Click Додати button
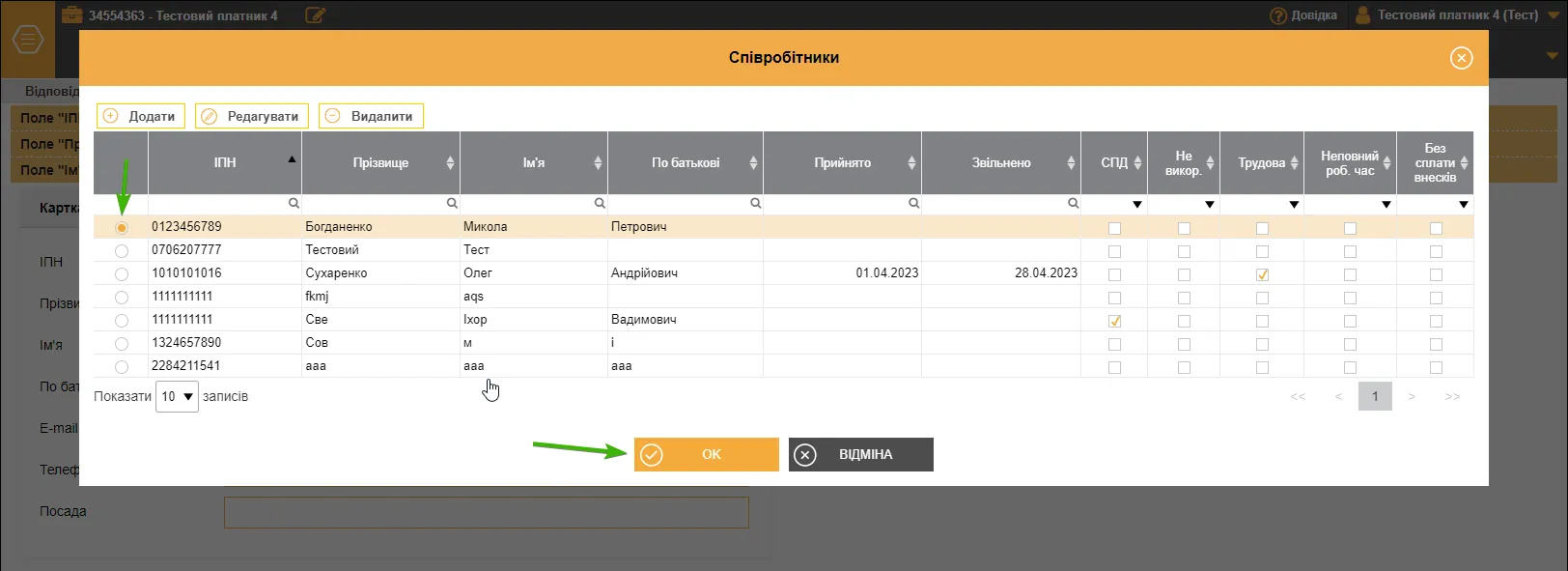1568x571 pixels. pyautogui.click(x=141, y=116)
